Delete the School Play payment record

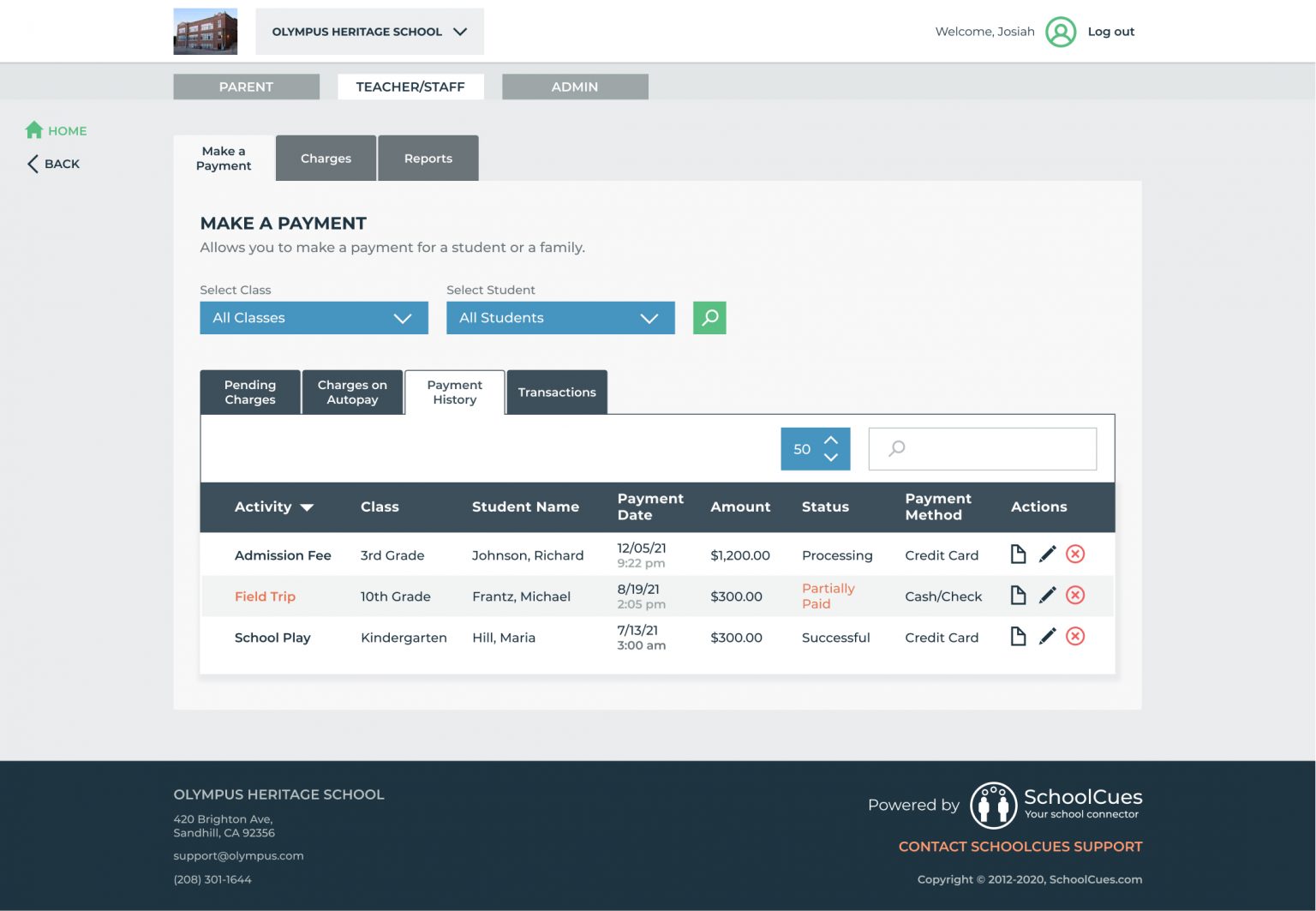point(1075,637)
